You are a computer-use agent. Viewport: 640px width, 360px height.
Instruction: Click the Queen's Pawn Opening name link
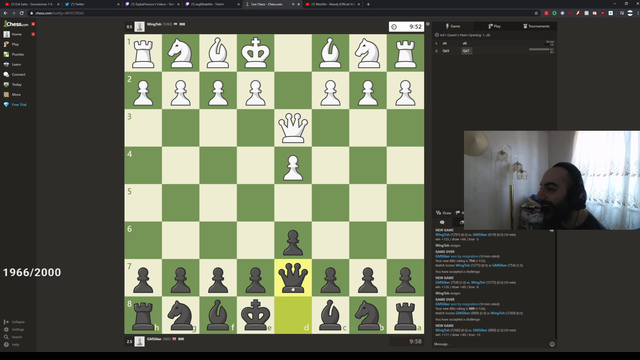465,35
